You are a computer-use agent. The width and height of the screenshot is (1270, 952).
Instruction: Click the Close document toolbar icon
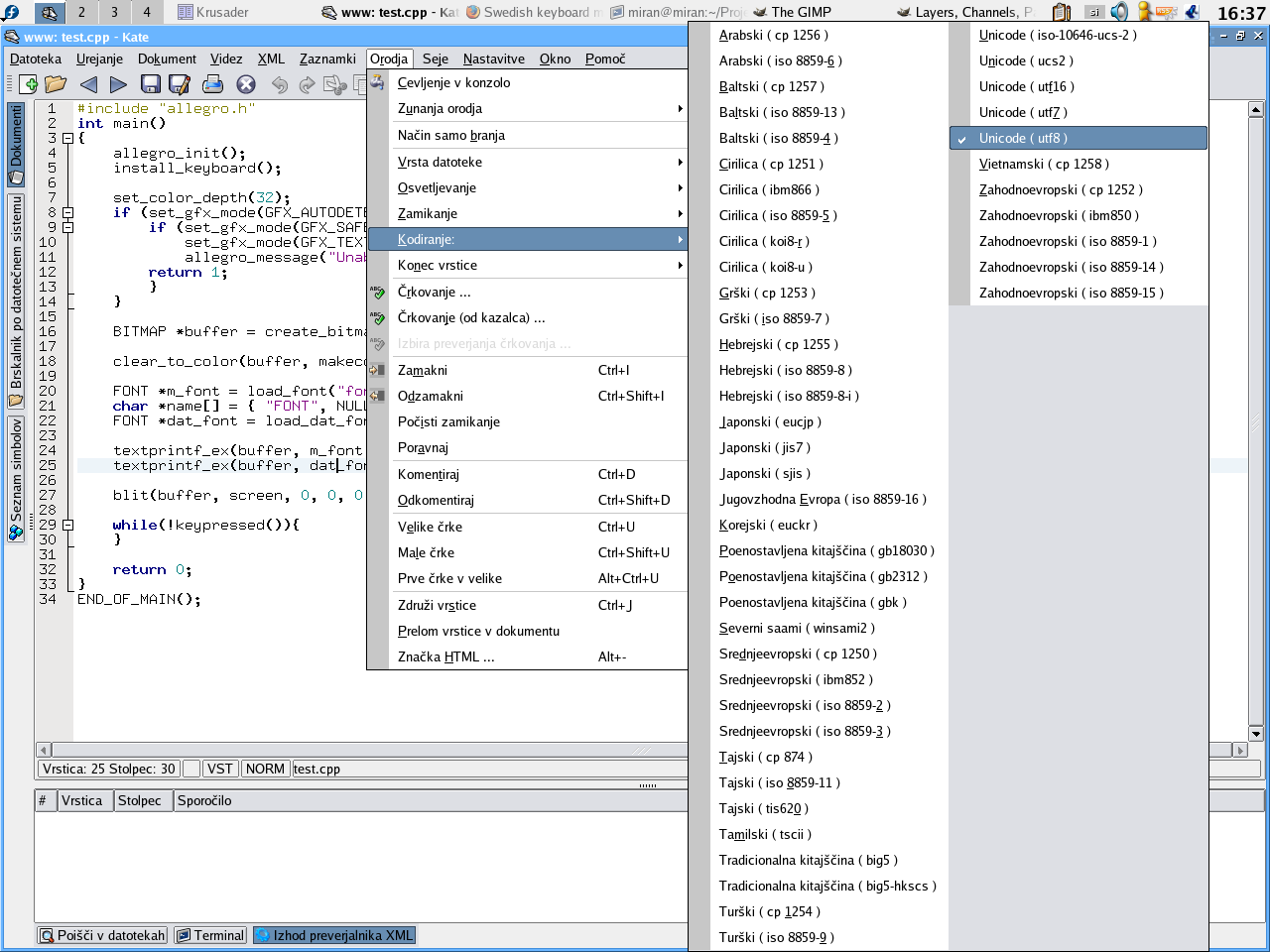246,85
